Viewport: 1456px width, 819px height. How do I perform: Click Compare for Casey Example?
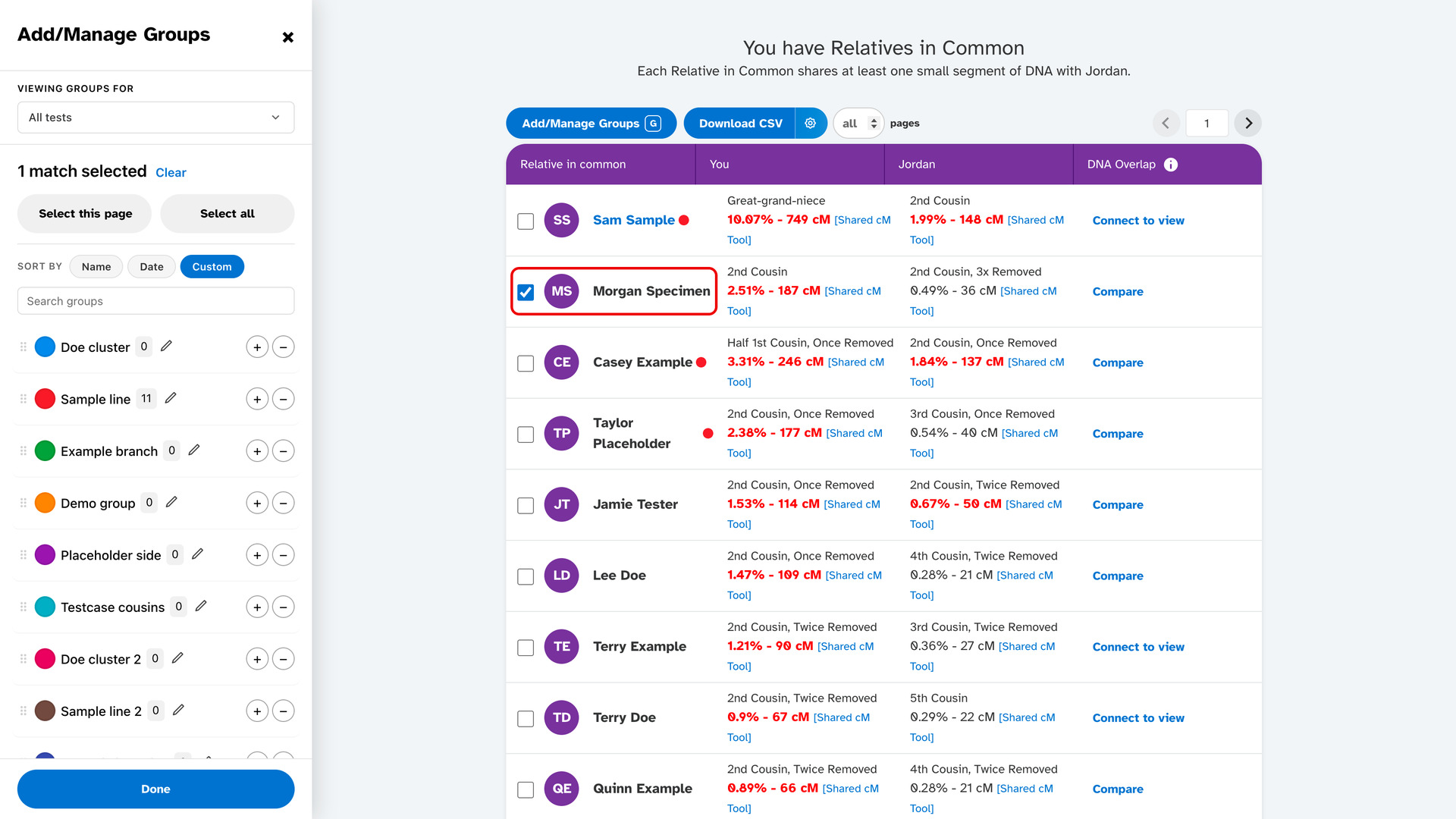coord(1118,362)
